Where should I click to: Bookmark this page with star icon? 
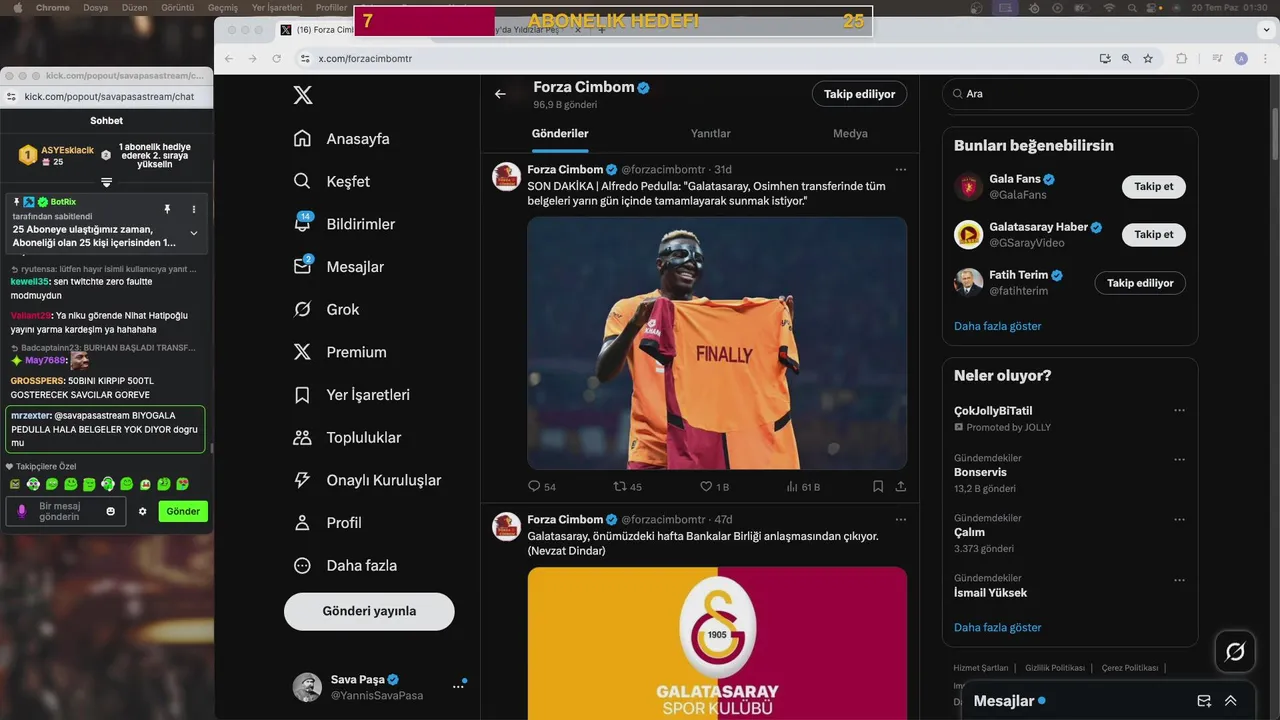coord(1148,58)
